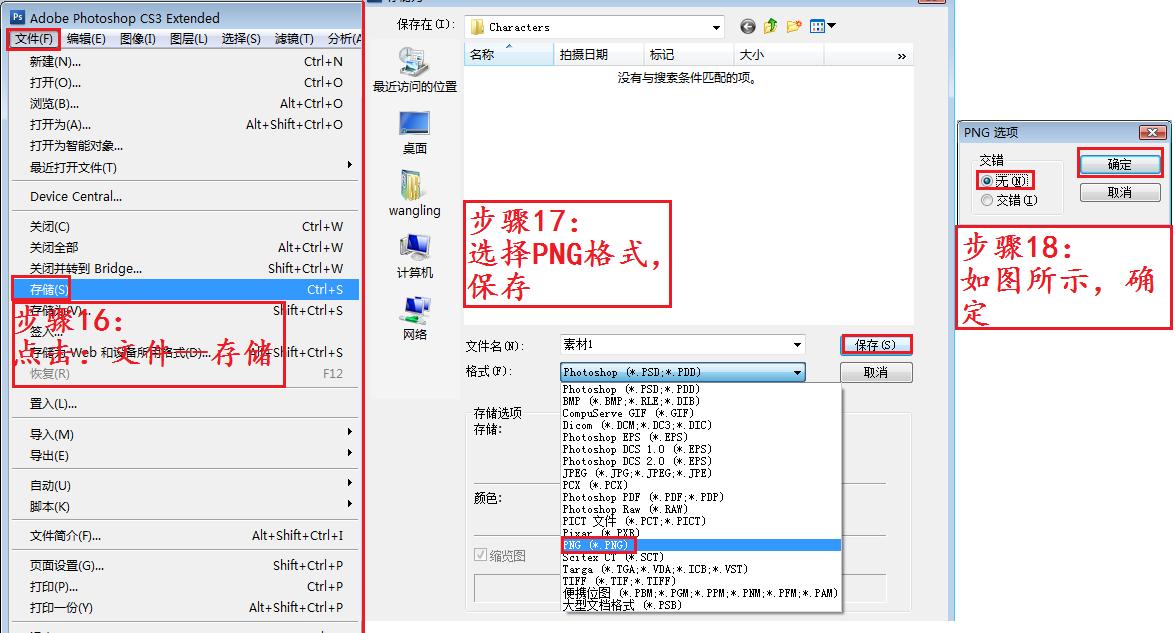The height and width of the screenshot is (633, 1175).
Task: Open the view menu icon in save dialog
Action: (822, 27)
